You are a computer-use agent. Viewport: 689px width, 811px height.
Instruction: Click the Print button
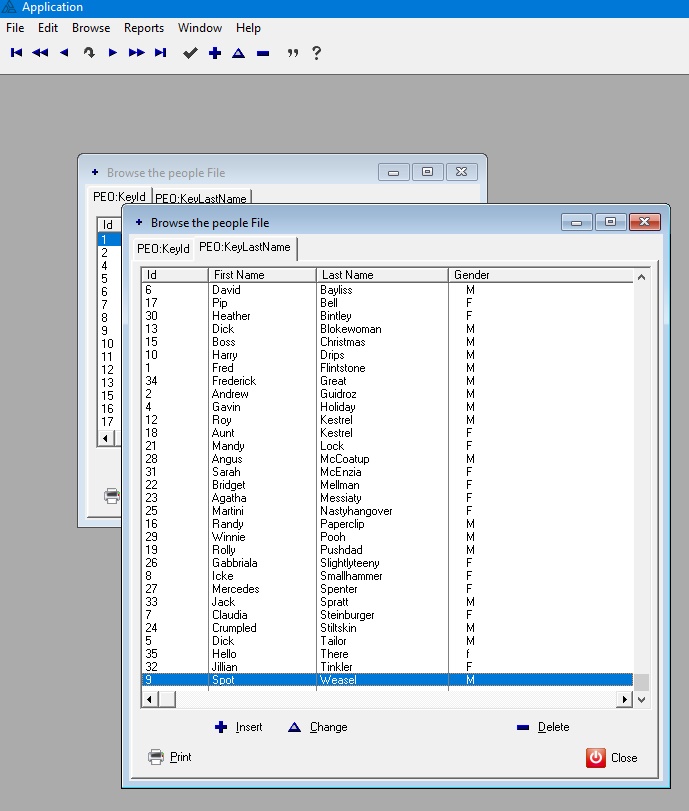point(170,757)
